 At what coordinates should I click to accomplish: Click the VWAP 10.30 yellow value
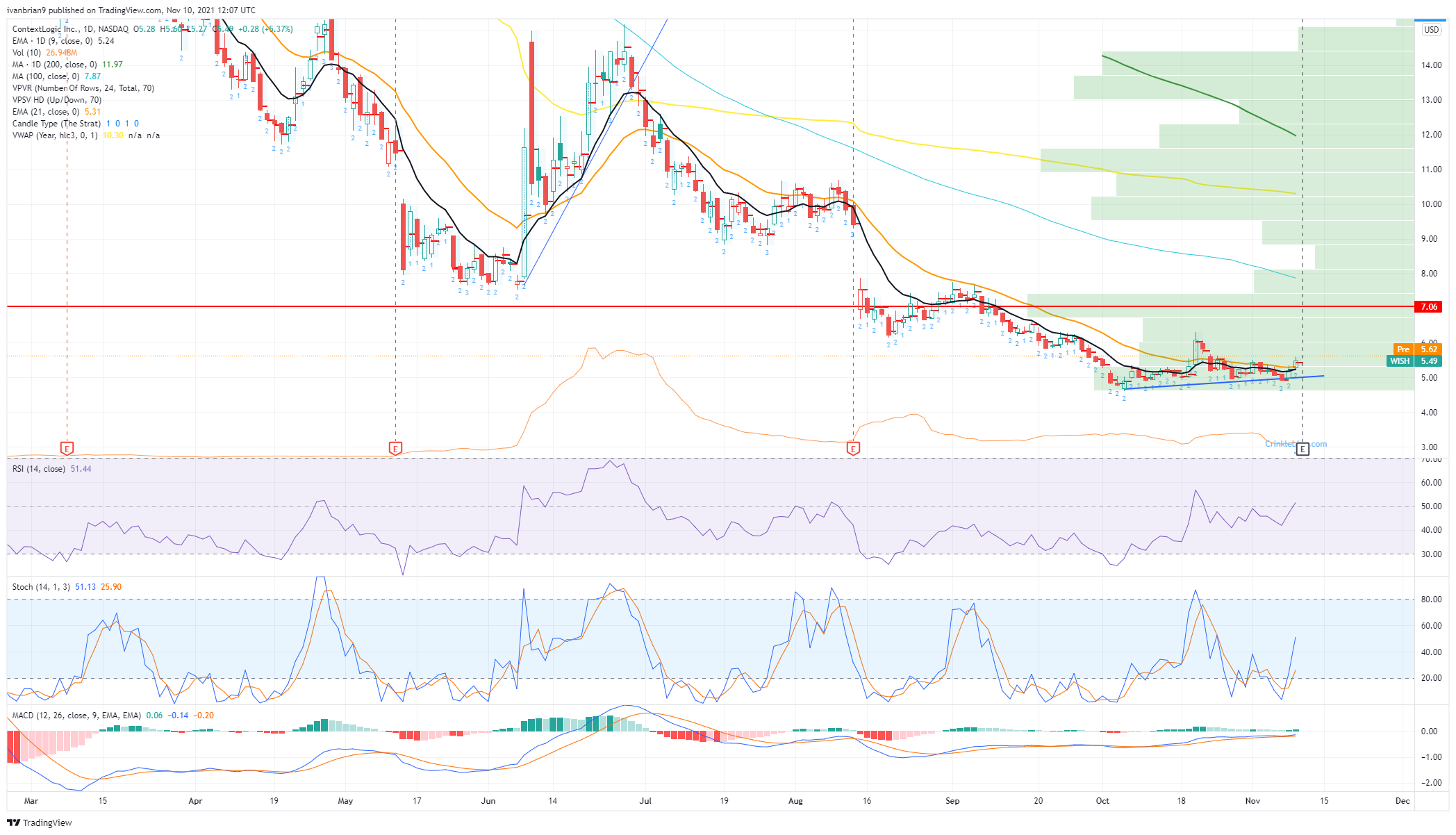(113, 135)
